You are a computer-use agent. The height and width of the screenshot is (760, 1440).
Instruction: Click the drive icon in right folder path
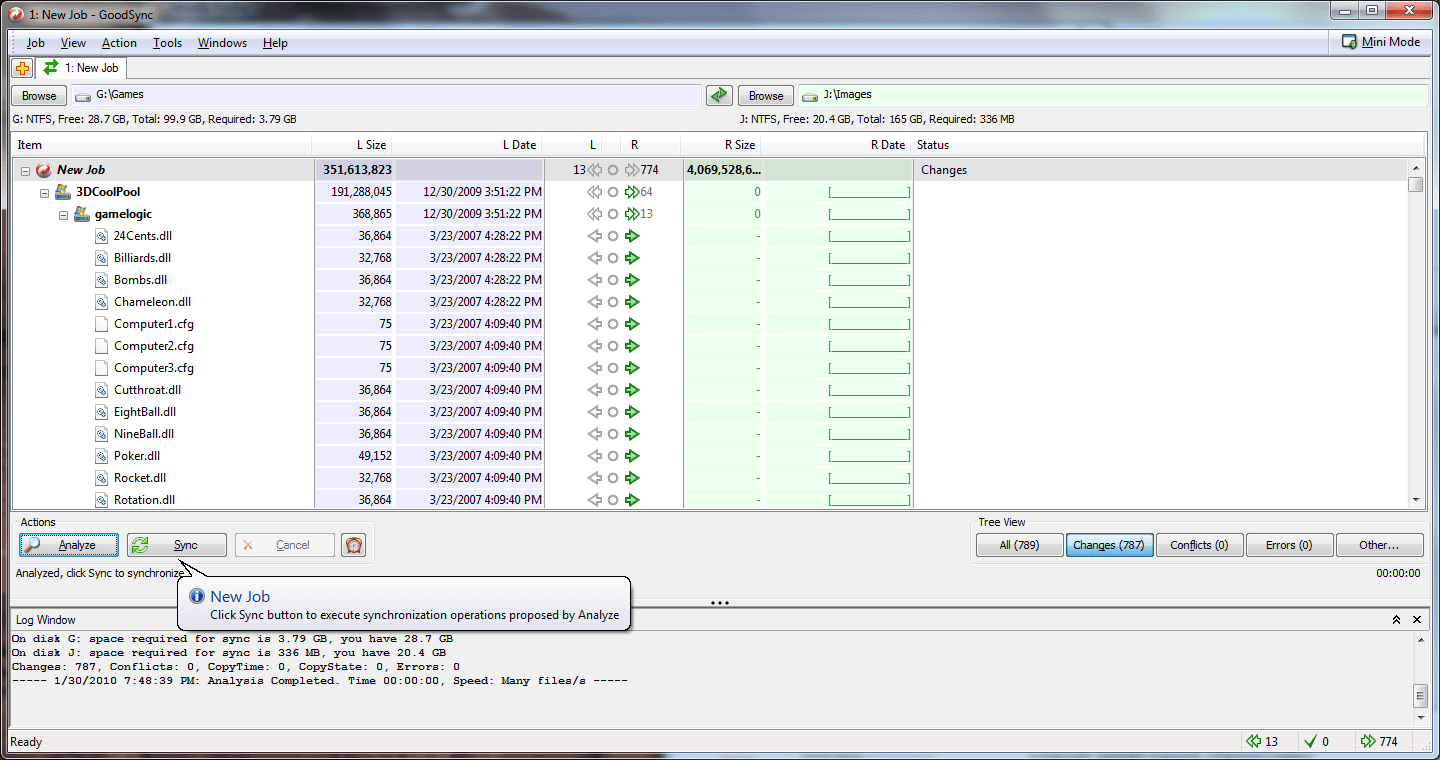click(810, 96)
